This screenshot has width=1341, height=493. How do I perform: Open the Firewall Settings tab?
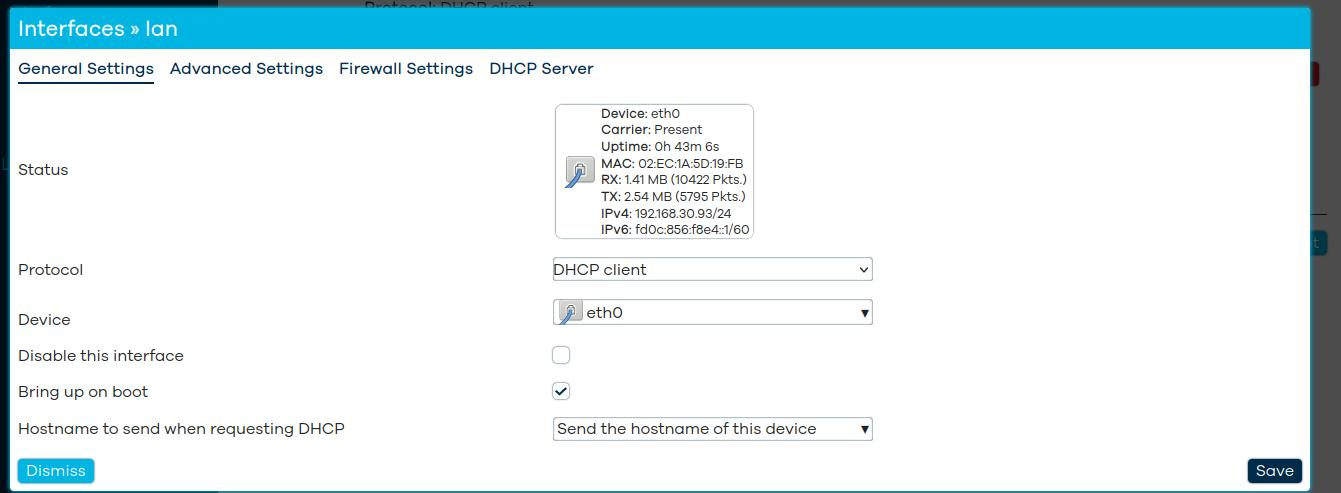click(405, 69)
